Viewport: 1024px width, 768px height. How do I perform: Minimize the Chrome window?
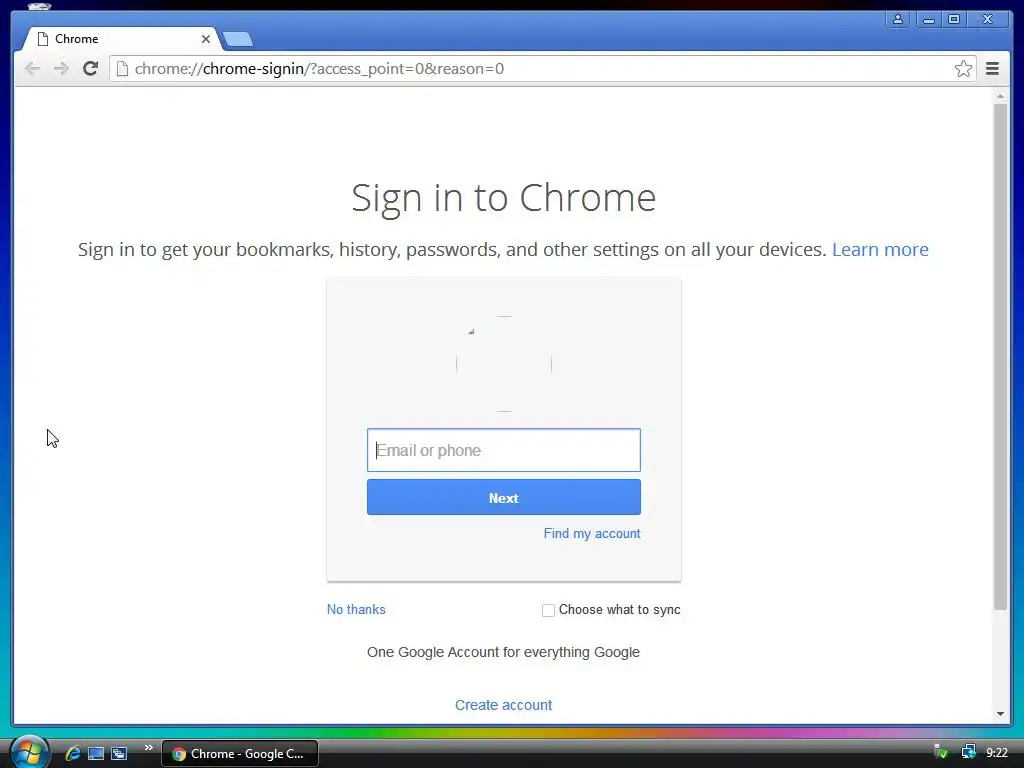tap(928, 20)
